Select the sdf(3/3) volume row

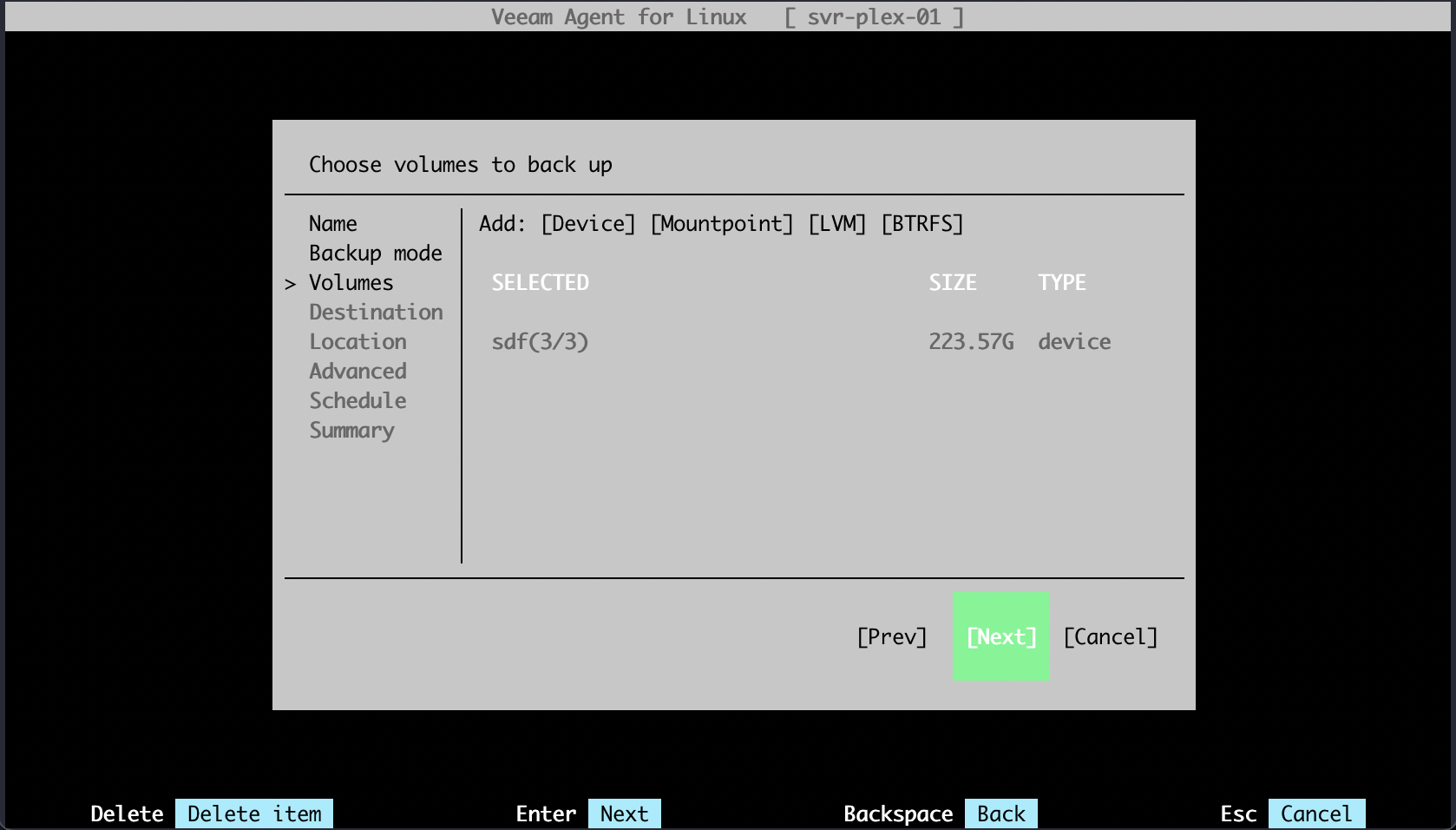[x=801, y=342]
